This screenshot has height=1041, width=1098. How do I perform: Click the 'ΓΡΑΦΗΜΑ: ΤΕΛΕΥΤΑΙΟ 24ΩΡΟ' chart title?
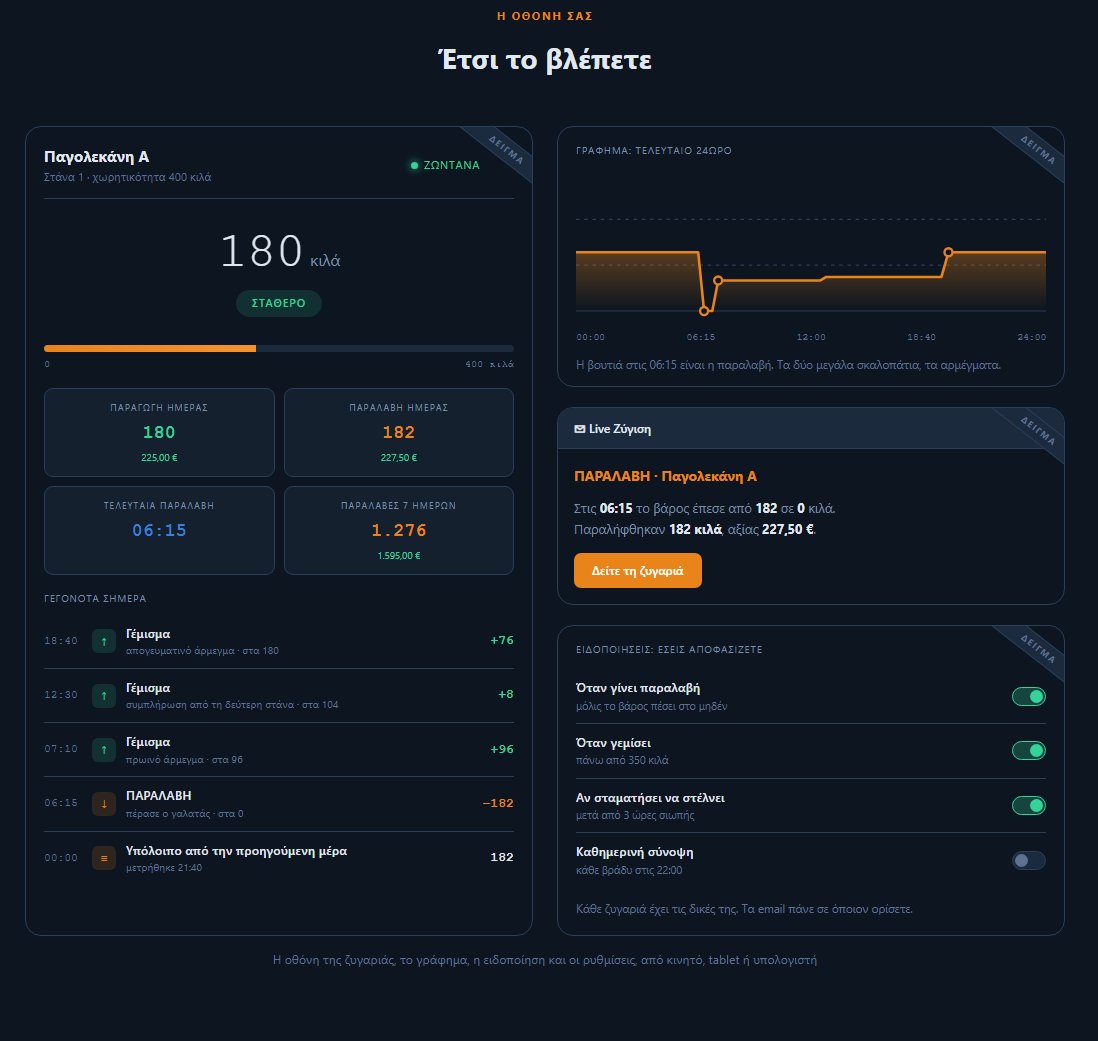(653, 151)
